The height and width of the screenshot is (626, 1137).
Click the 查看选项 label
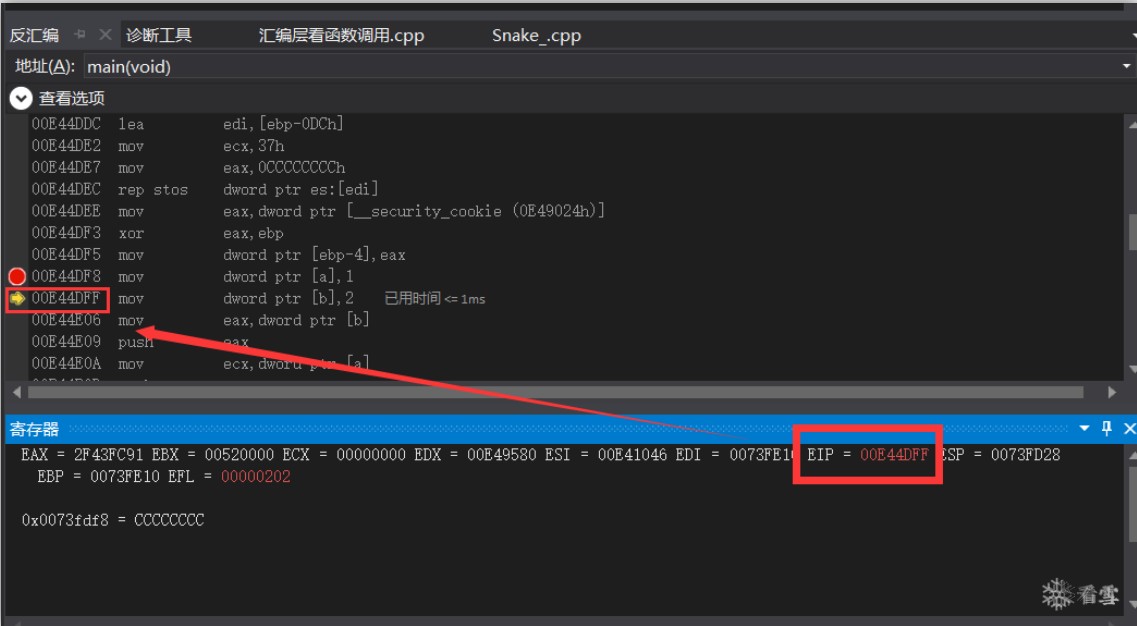tap(72, 98)
